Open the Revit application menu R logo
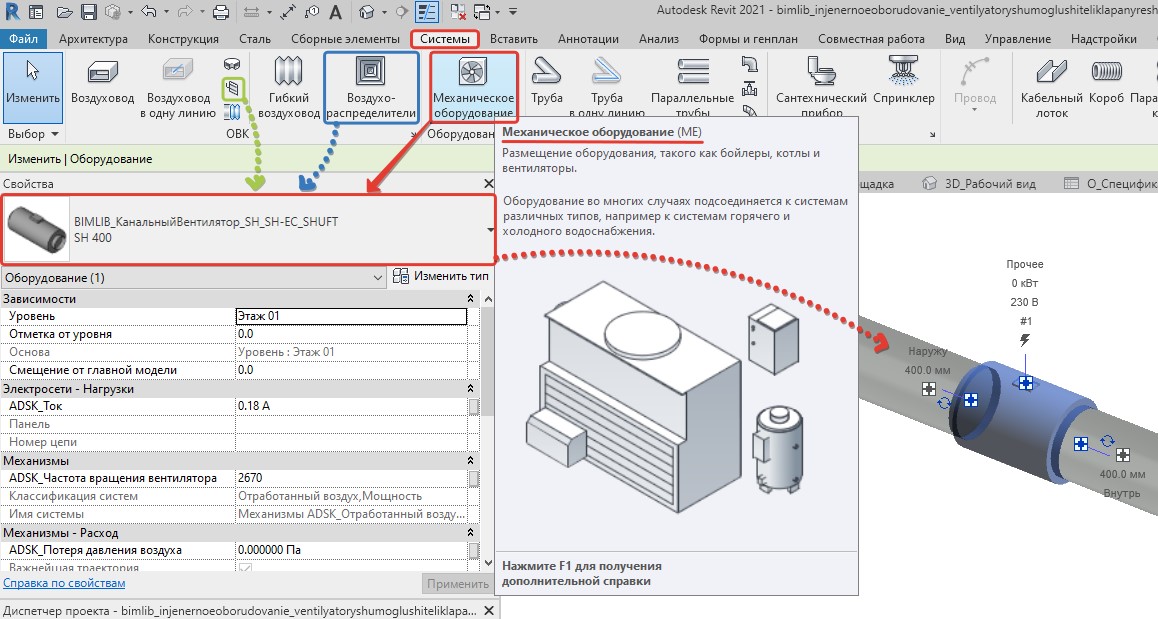Screen dimensions: 1158x619 point(13,12)
